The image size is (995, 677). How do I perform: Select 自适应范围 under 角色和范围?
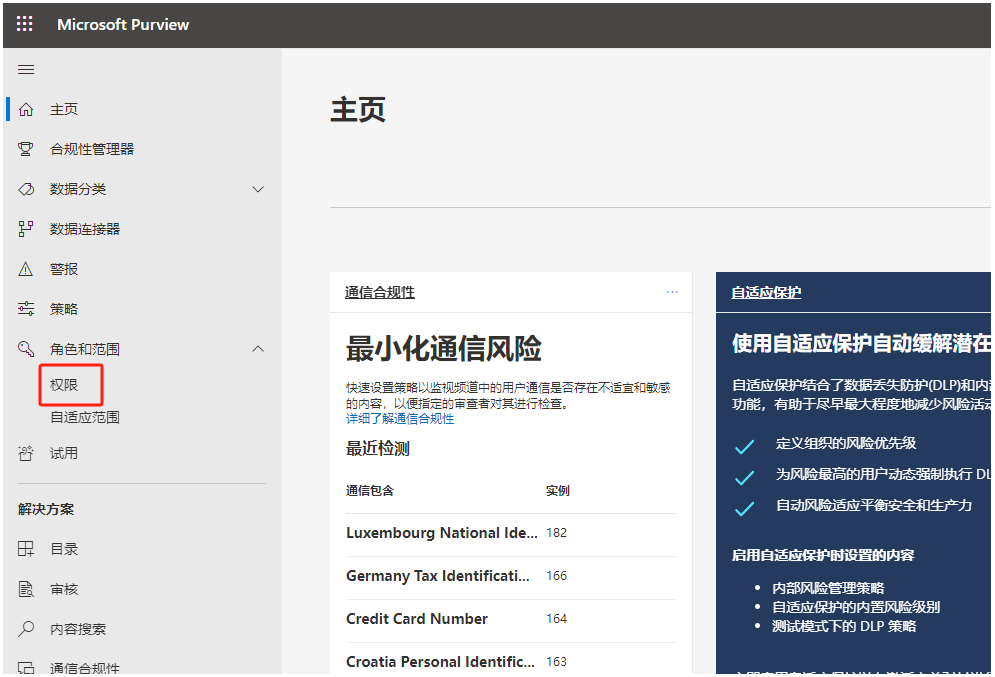coord(85,417)
